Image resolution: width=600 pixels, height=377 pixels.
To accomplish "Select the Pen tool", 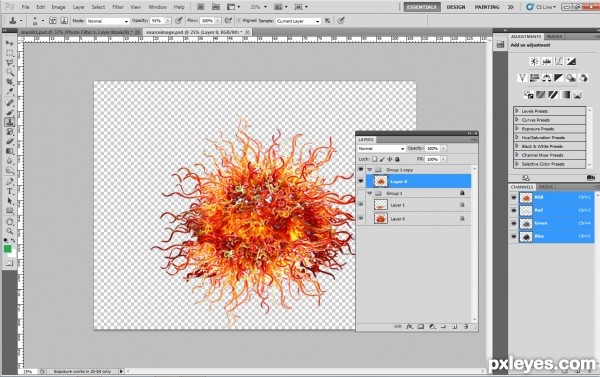I will click(x=10, y=181).
